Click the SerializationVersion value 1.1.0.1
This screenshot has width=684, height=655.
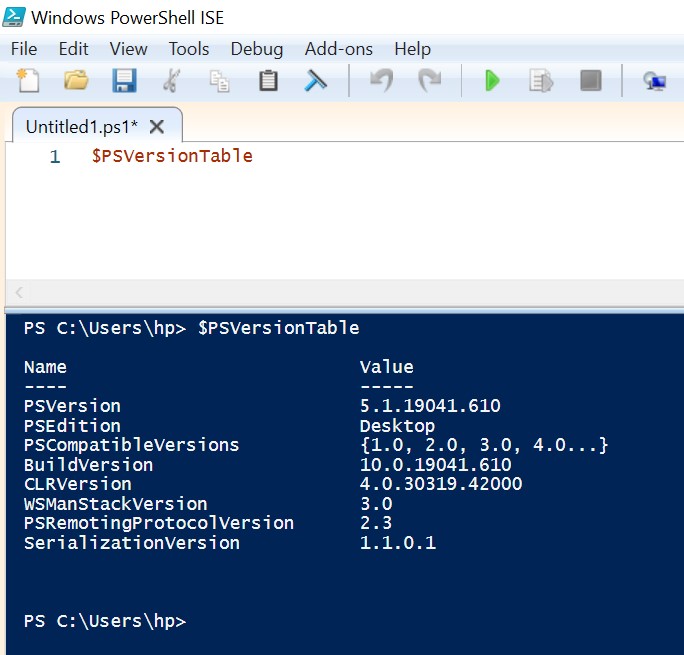tap(398, 543)
